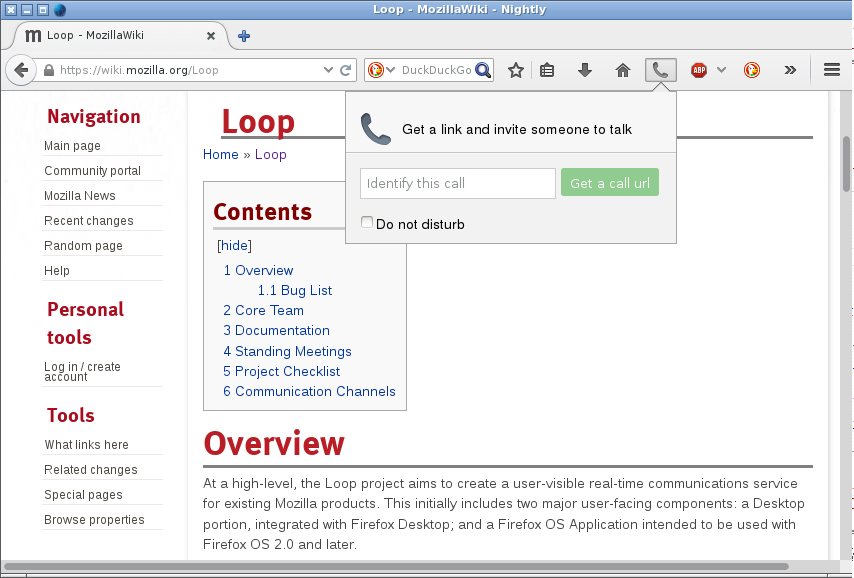Select the Loop - MozillaWiki tab

(x=120, y=35)
